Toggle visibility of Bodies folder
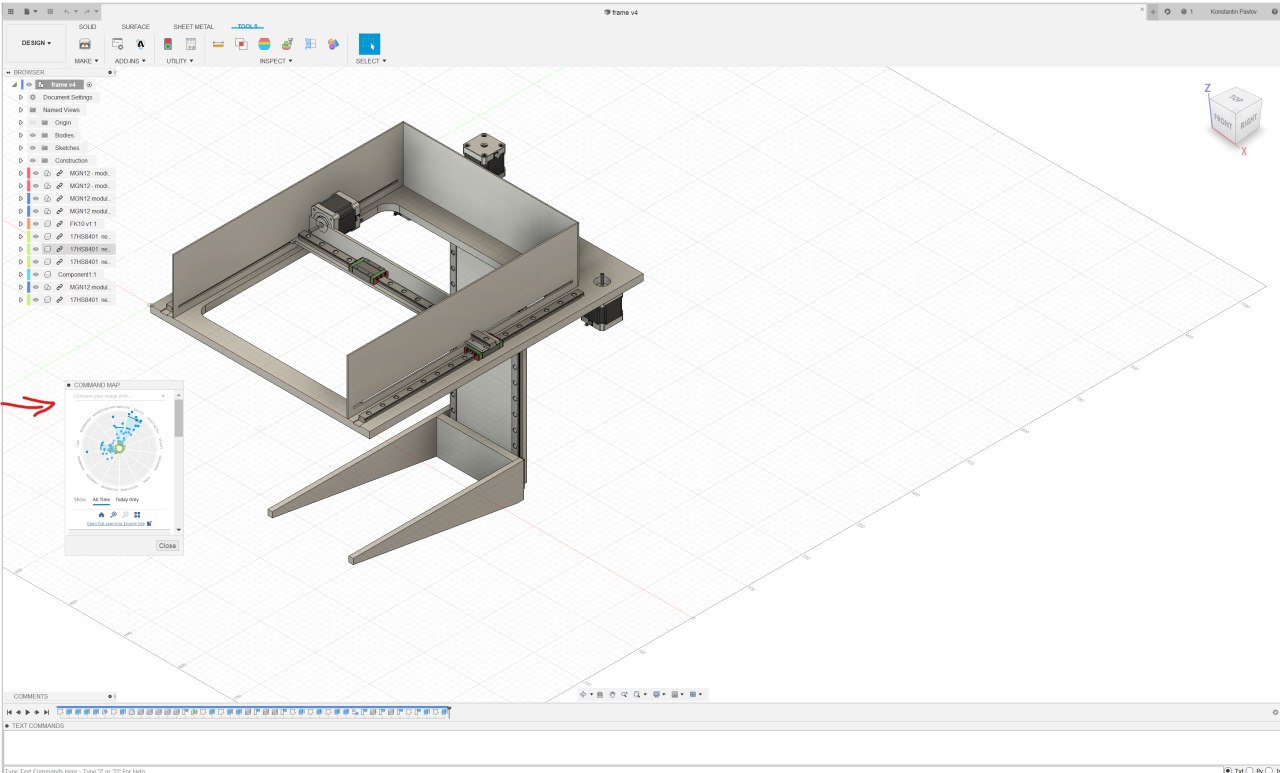 click(32, 135)
